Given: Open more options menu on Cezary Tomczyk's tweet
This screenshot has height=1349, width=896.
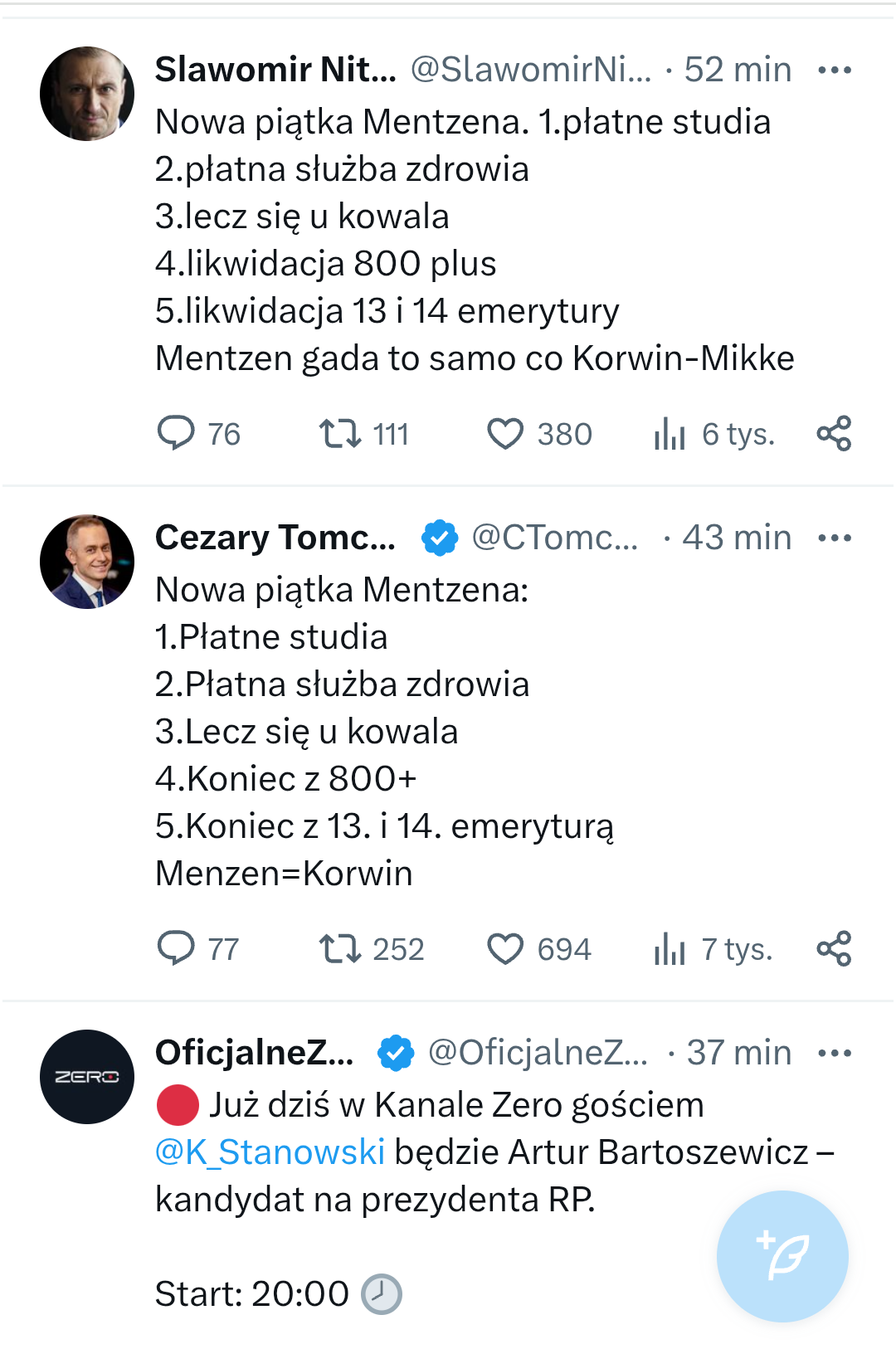Looking at the screenshot, I should [834, 538].
